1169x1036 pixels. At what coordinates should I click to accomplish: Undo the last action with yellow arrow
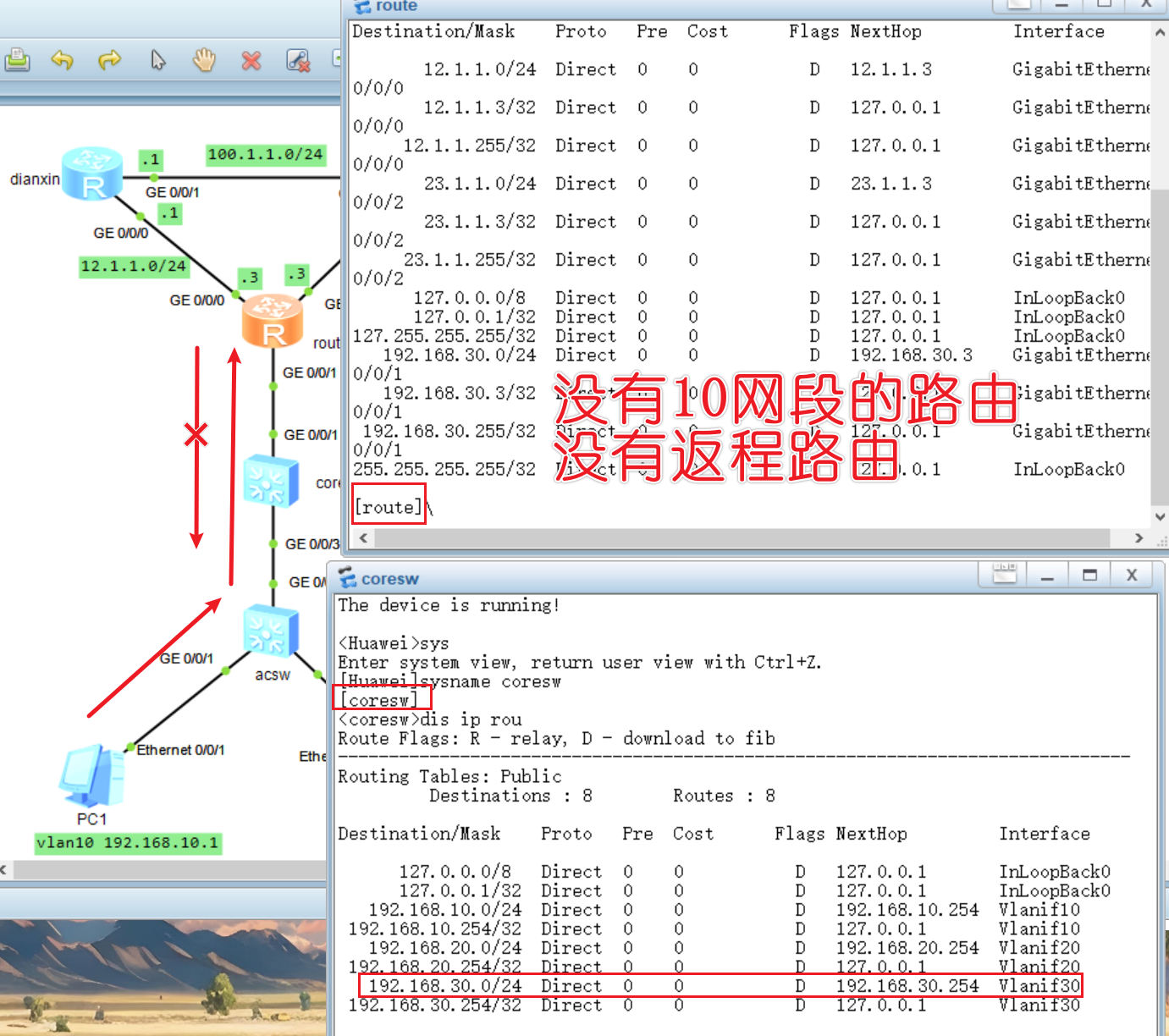(x=63, y=60)
